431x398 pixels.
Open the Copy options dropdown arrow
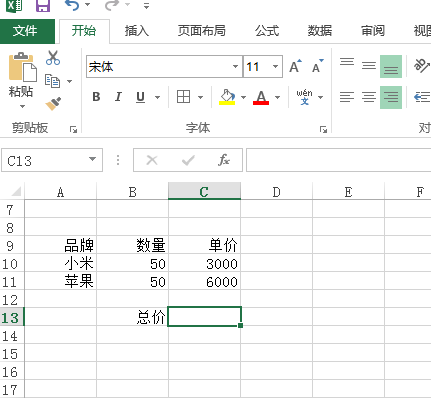tap(69, 81)
